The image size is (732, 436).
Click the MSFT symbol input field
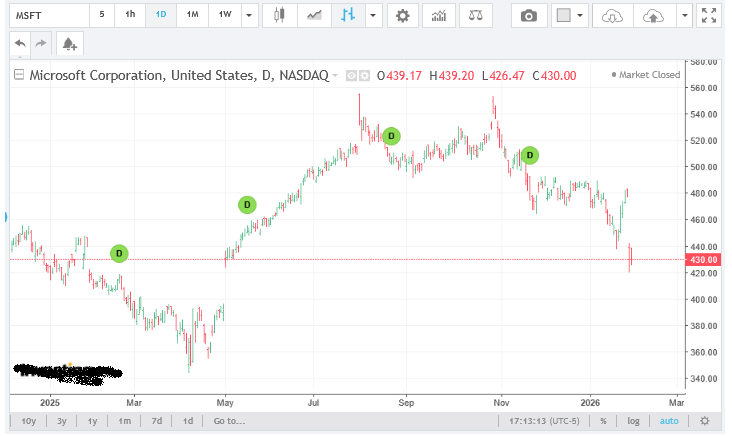[45, 16]
